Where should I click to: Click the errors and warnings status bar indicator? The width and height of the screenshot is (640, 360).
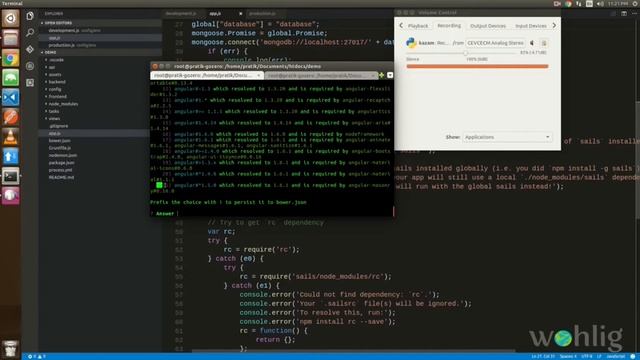point(36,356)
